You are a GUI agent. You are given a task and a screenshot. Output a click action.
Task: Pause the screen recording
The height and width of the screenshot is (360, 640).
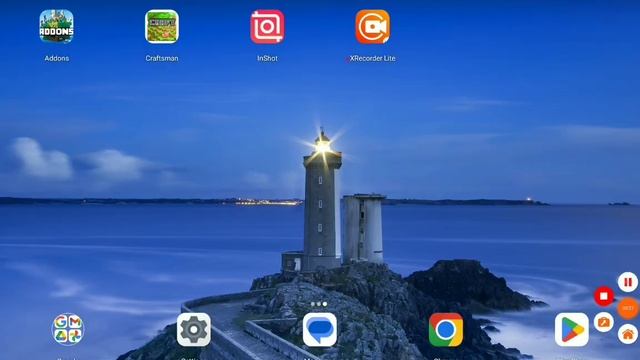(628, 282)
